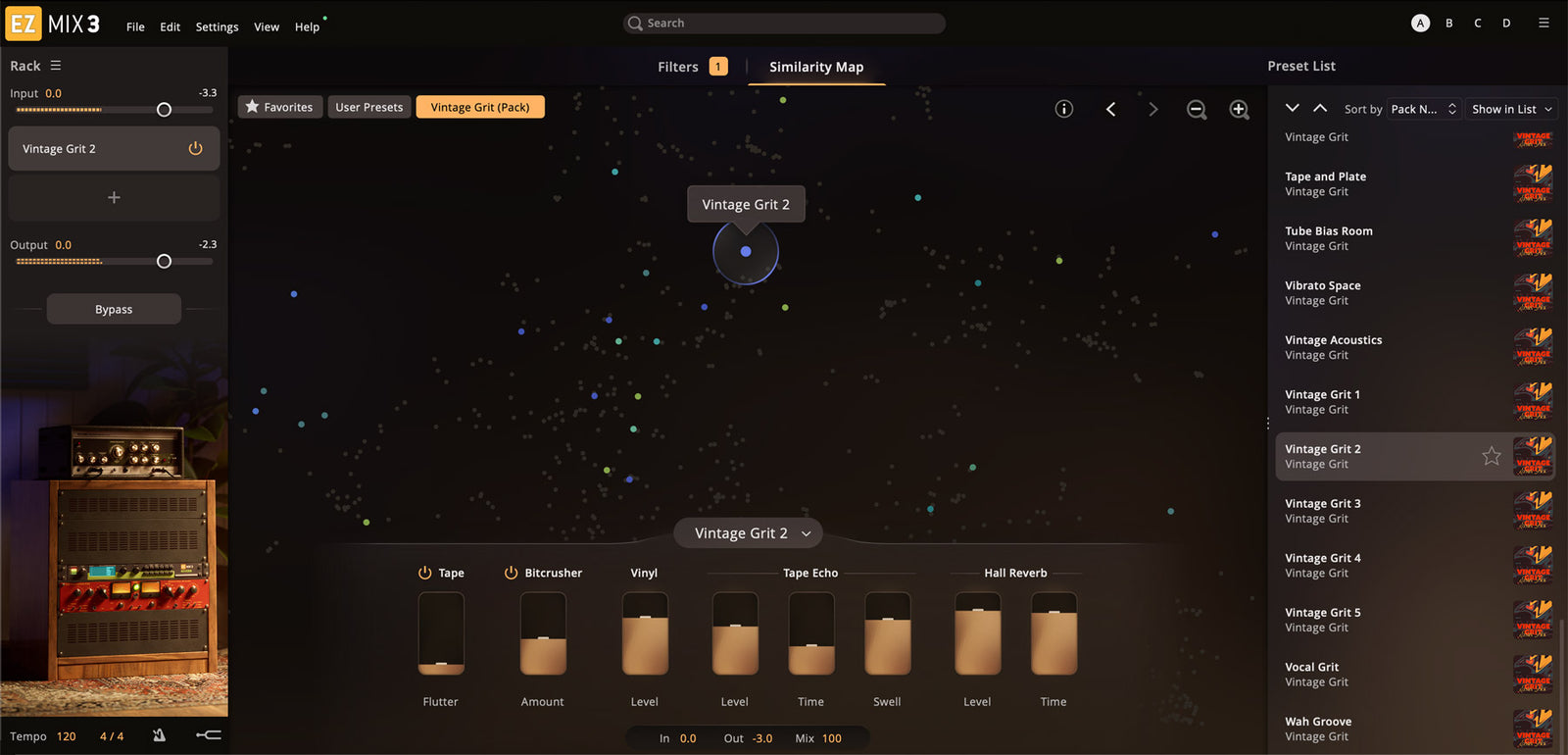This screenshot has width=1568, height=755.
Task: Open the Rack hamburger menu
Action: 56,66
